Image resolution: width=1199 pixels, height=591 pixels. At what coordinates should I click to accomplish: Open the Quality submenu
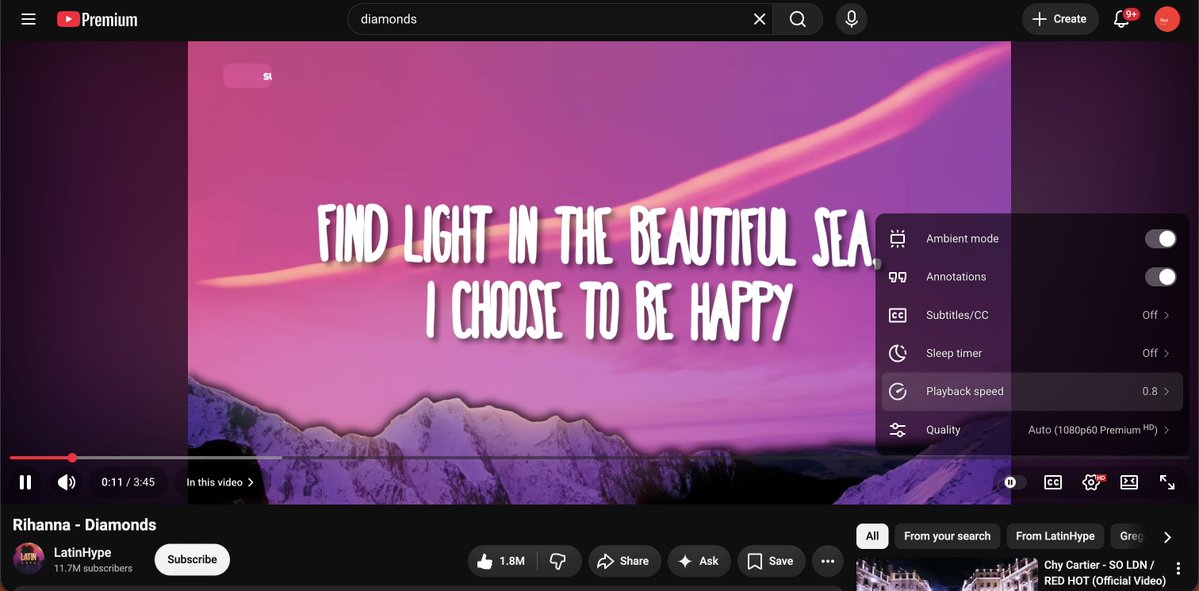coord(1032,430)
